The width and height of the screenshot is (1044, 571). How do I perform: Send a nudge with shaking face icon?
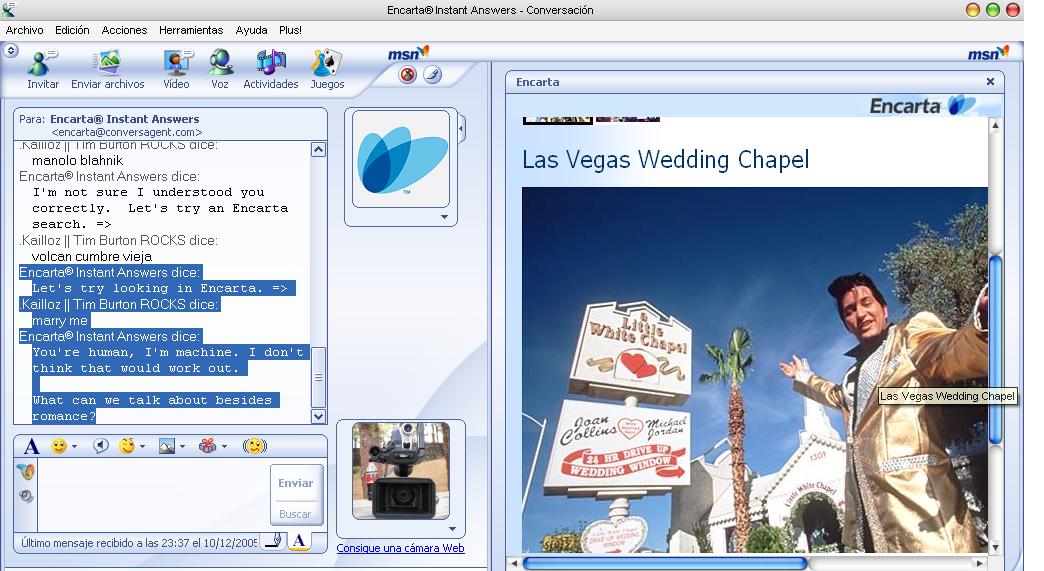click(254, 446)
